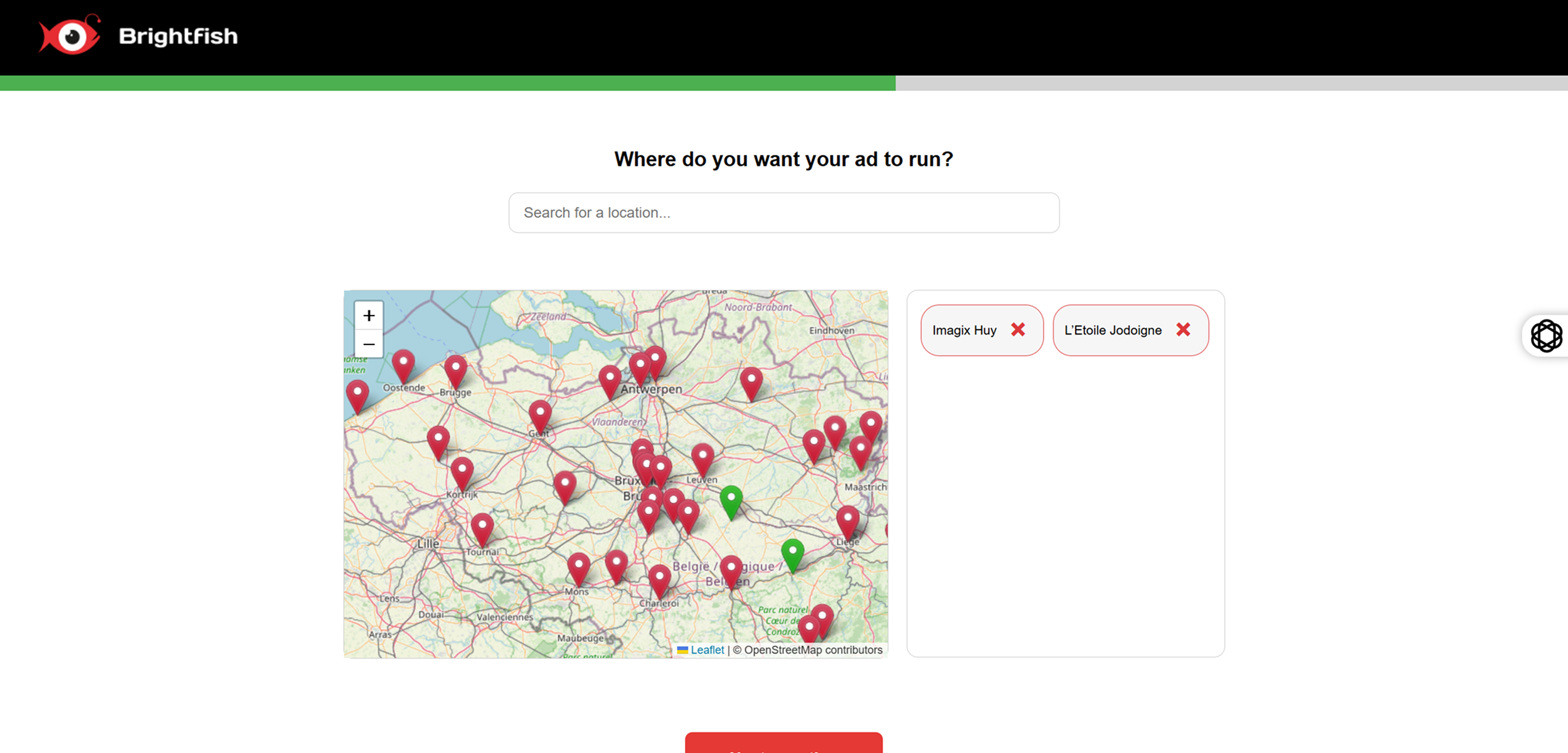Screen dimensions: 1568x753
Task: Select the map pin above Brugge label
Action: 456,371
